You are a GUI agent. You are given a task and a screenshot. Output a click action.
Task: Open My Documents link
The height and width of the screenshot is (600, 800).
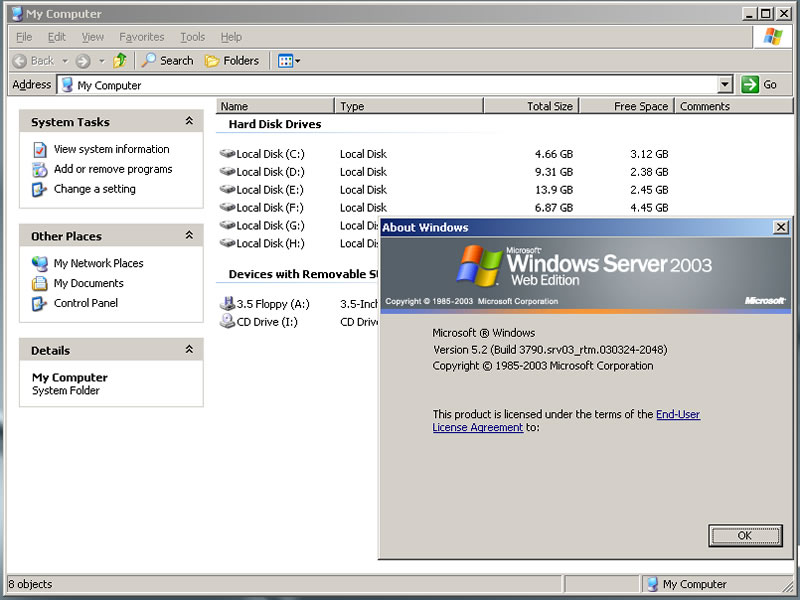pyautogui.click(x=89, y=283)
